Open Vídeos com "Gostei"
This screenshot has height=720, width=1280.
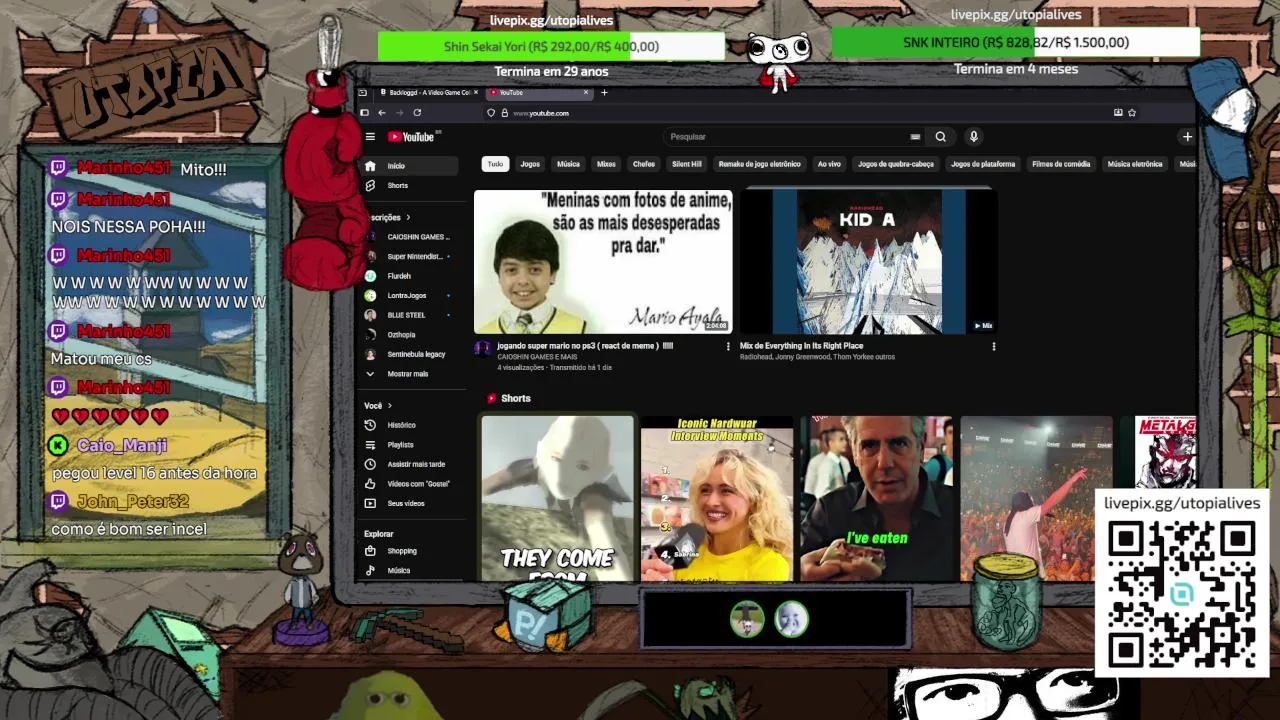(410, 484)
